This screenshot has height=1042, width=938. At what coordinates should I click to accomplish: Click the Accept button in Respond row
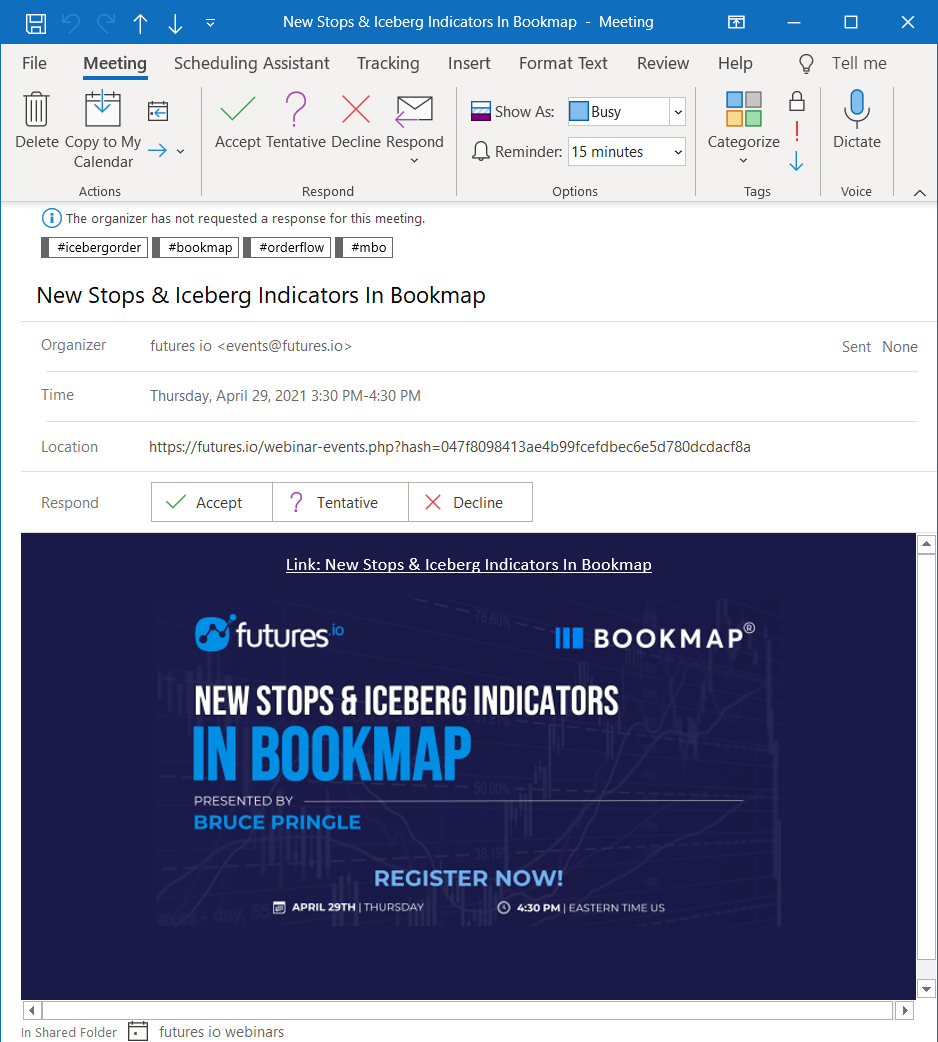(x=212, y=502)
